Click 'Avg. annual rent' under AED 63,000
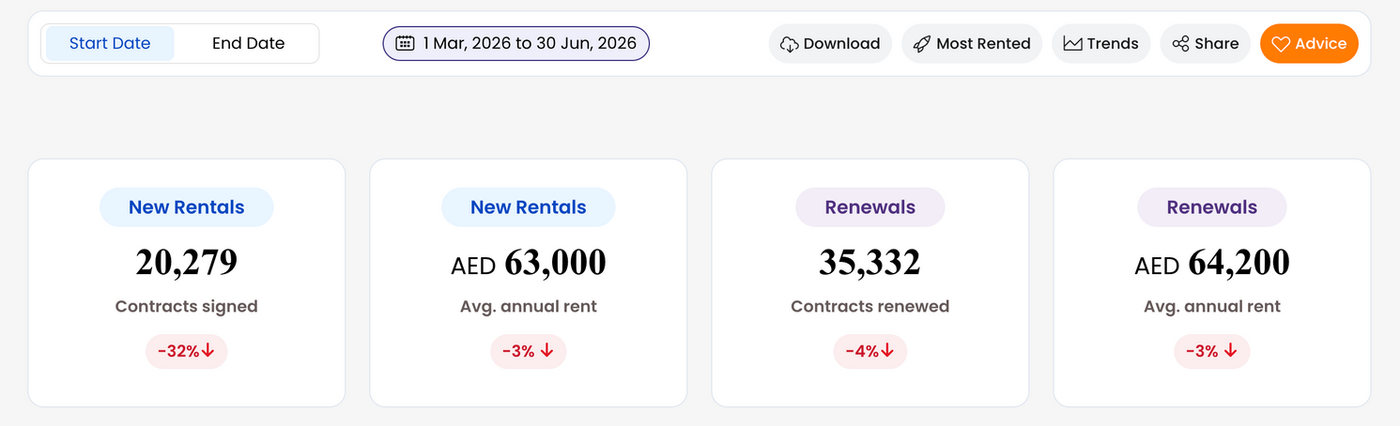This screenshot has height=426, width=1400. (x=528, y=307)
